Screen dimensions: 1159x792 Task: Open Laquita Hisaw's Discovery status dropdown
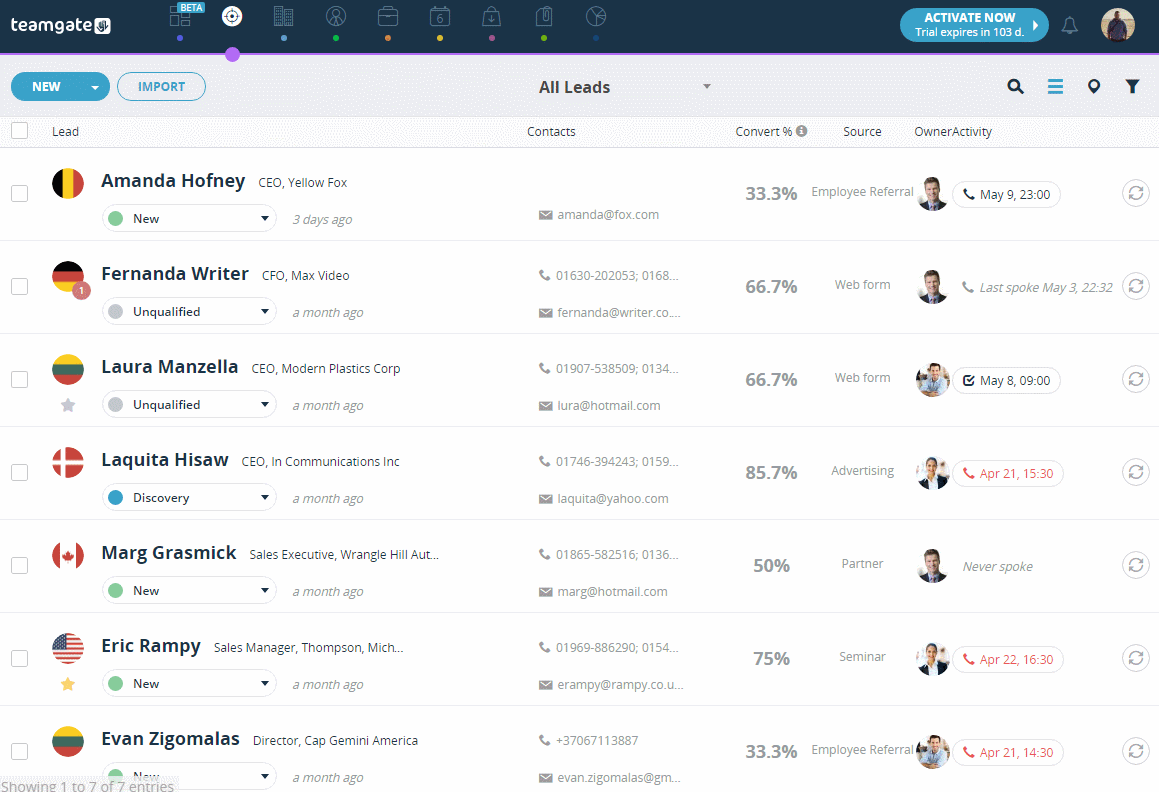[189, 498]
